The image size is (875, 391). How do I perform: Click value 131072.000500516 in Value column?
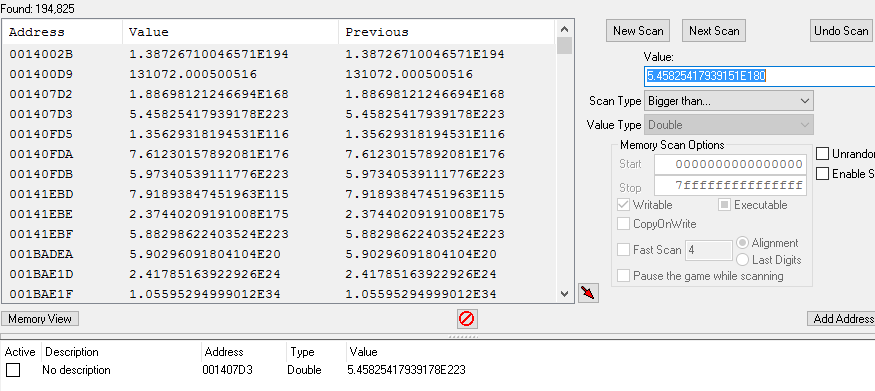193,74
